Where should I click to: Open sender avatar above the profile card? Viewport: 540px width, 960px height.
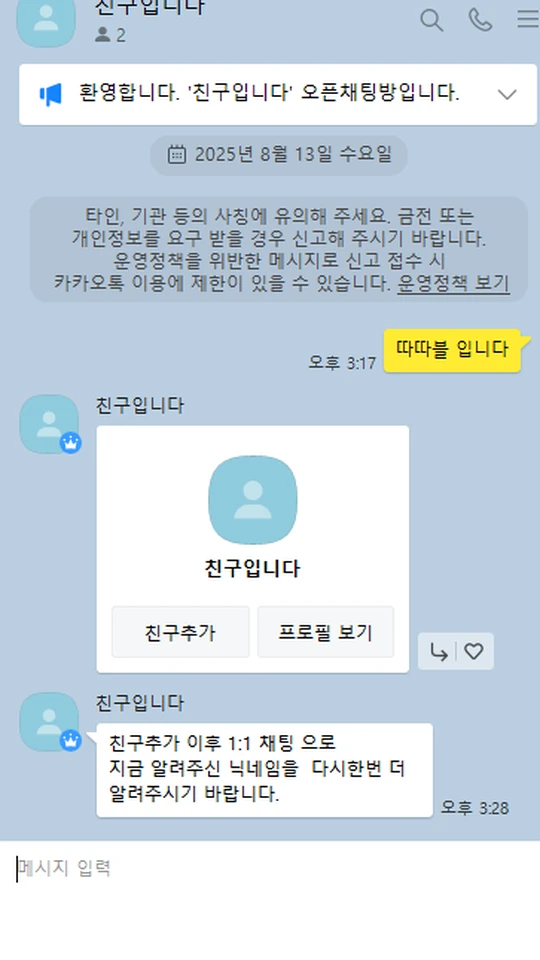point(49,424)
